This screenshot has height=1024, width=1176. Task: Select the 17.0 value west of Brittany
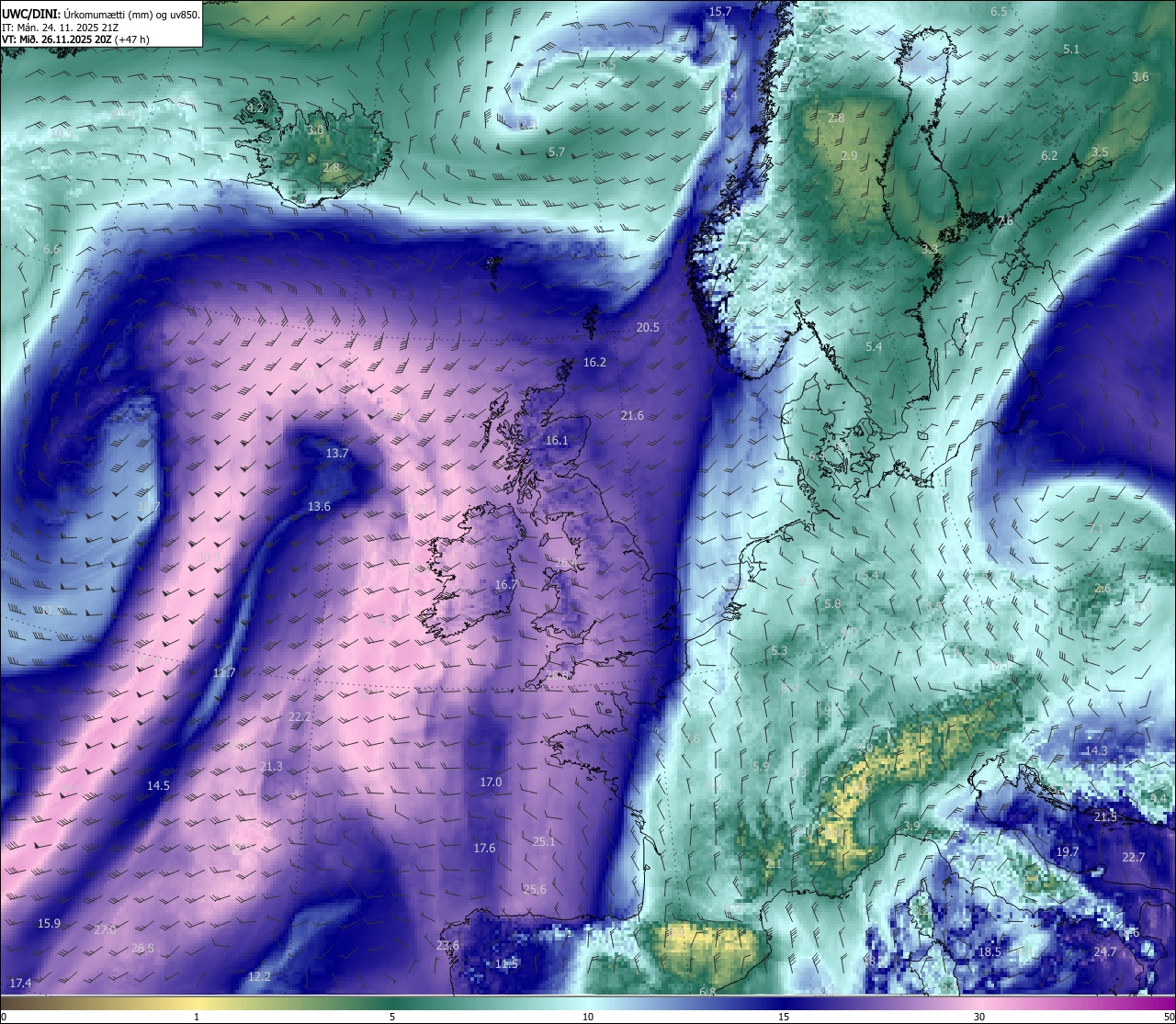491,782
